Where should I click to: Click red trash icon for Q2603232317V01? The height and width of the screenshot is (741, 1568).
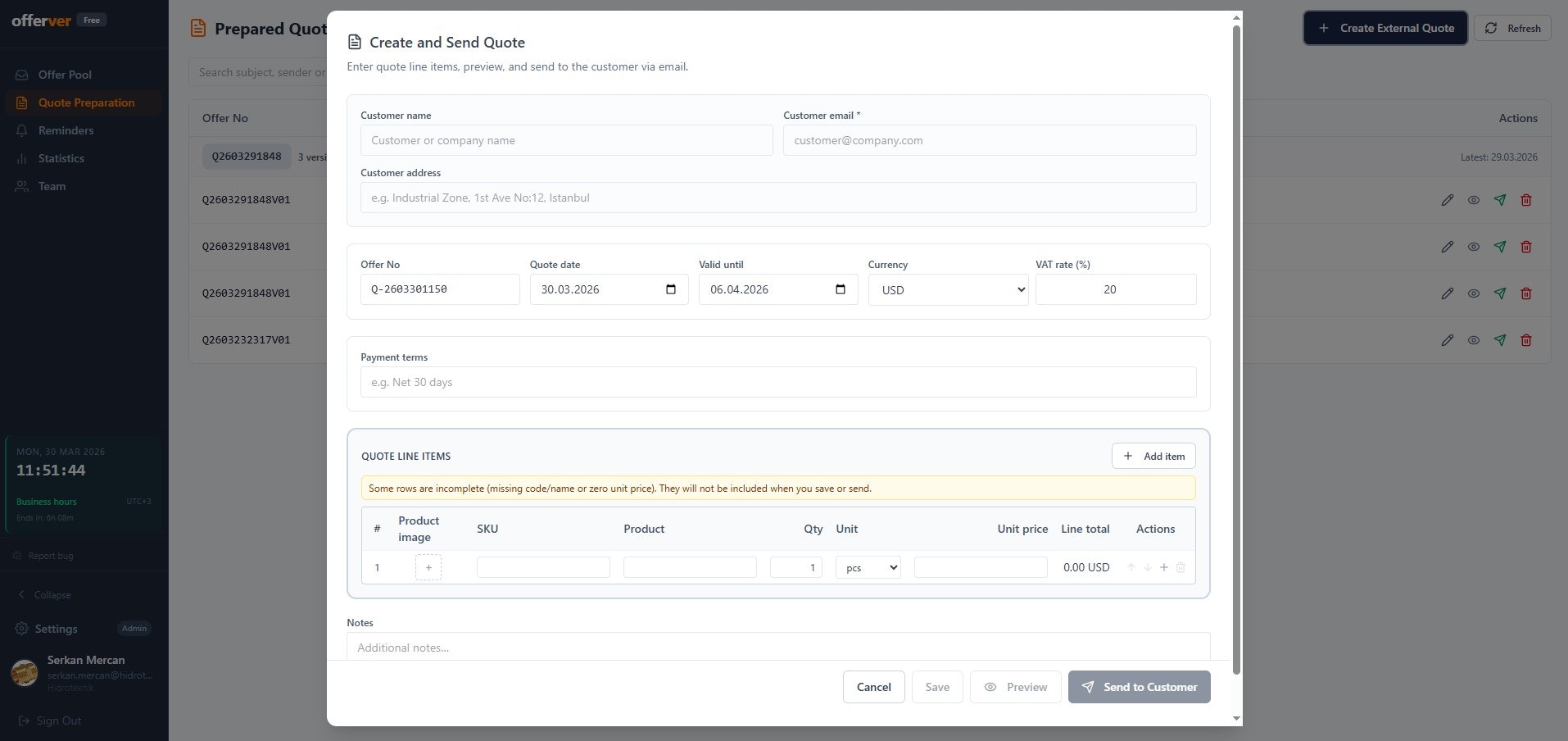tap(1526, 340)
